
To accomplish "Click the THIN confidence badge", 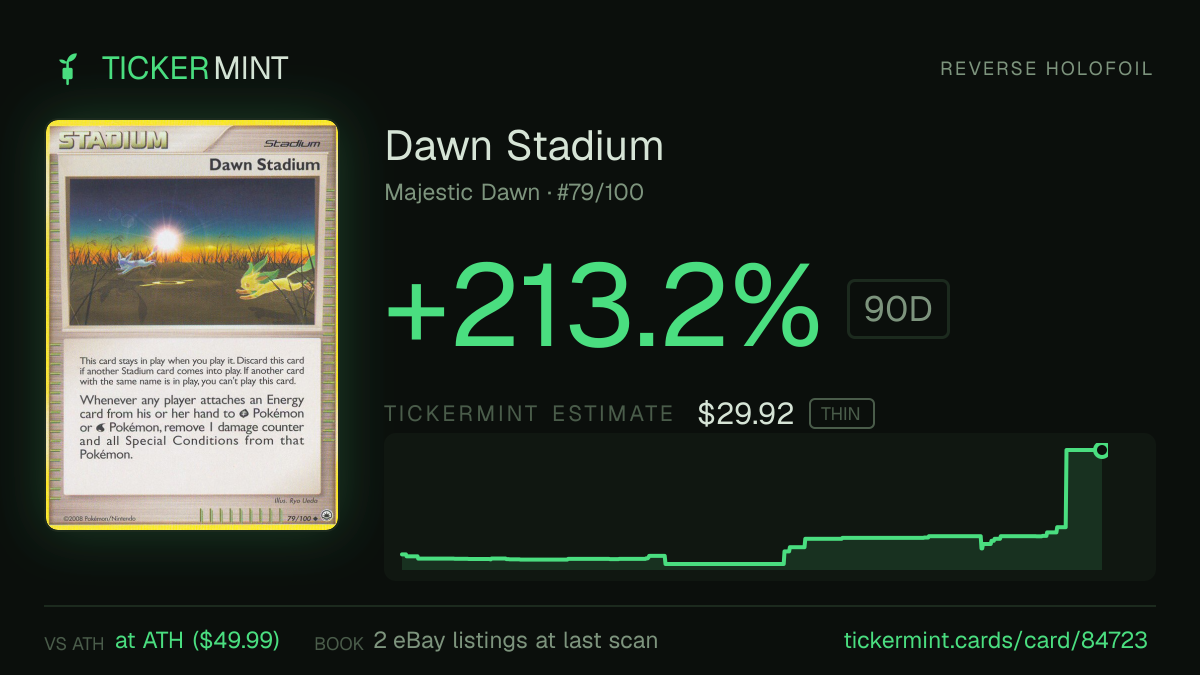I will coord(842,414).
